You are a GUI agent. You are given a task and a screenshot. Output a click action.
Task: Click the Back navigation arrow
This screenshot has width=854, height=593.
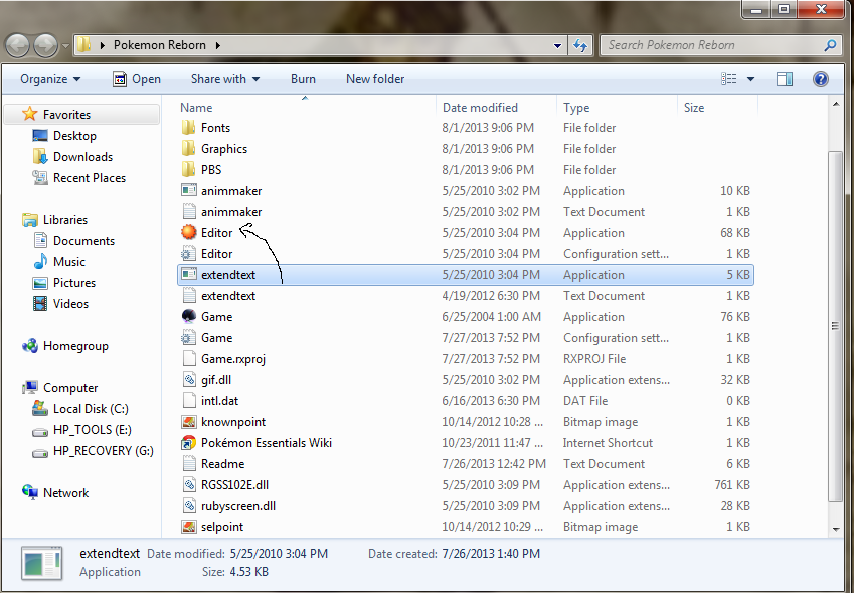coord(18,45)
